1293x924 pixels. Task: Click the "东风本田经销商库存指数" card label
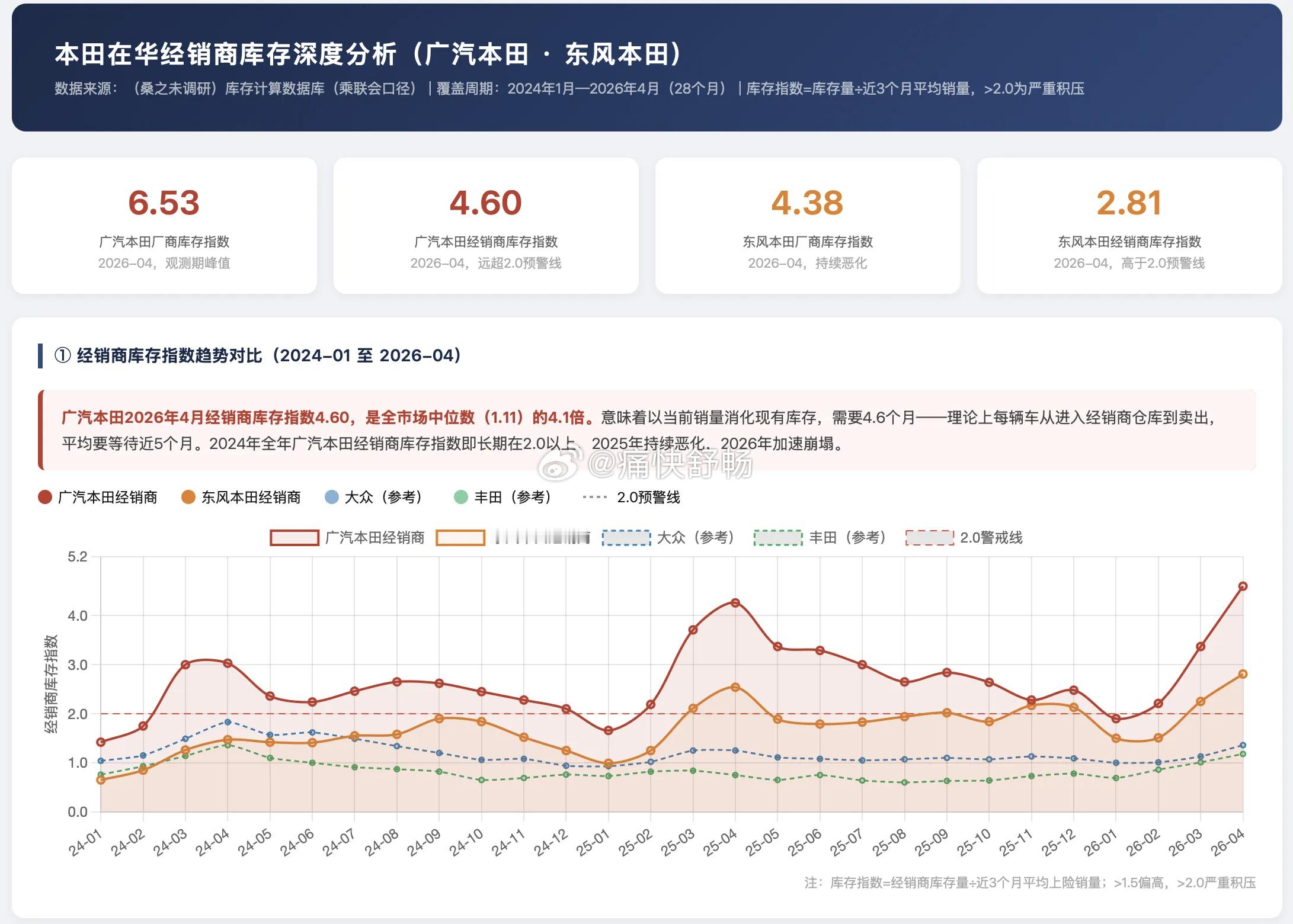[x=1129, y=242]
